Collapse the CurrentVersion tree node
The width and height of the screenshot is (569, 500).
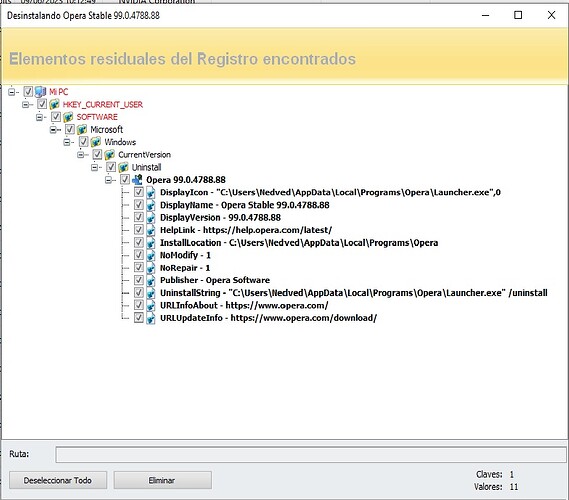[81, 155]
